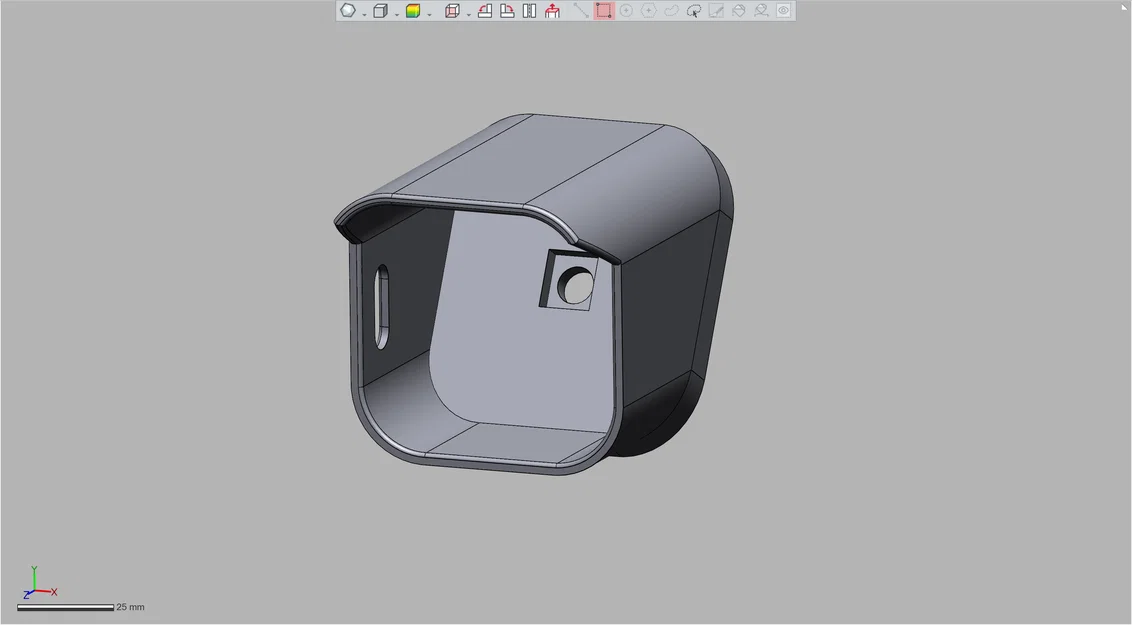Click the gray cube display style icon

[x=380, y=11]
